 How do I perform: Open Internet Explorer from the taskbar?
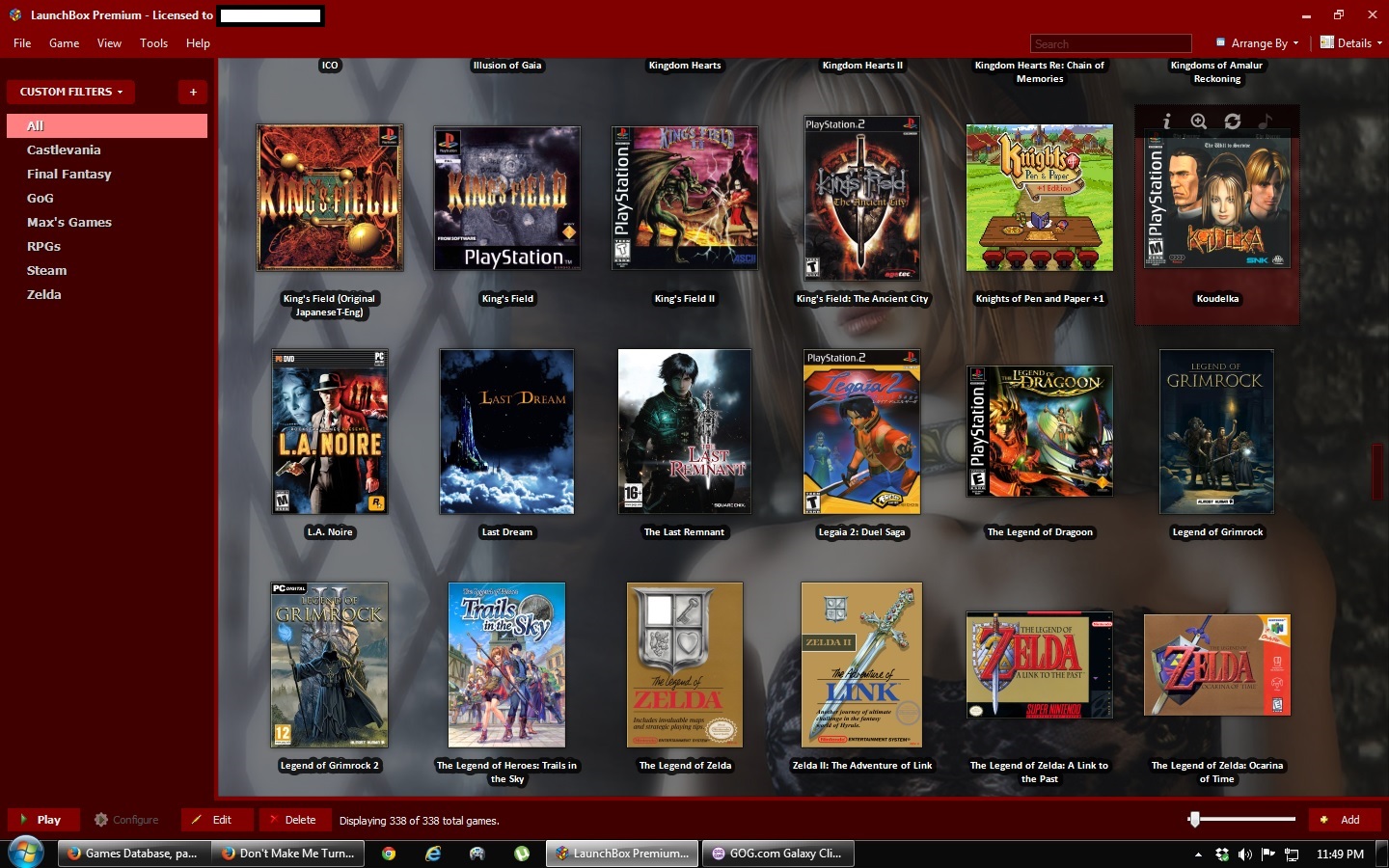click(x=433, y=854)
